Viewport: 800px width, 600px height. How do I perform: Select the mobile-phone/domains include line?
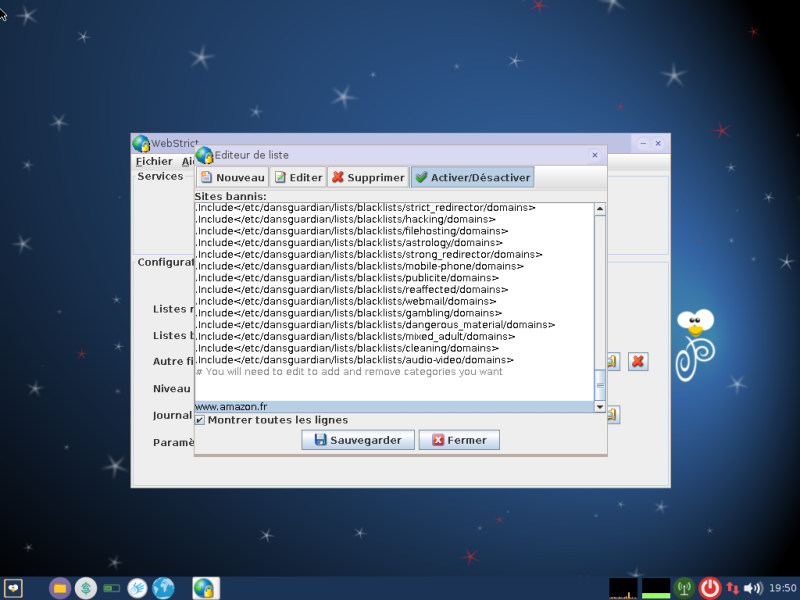click(x=394, y=266)
